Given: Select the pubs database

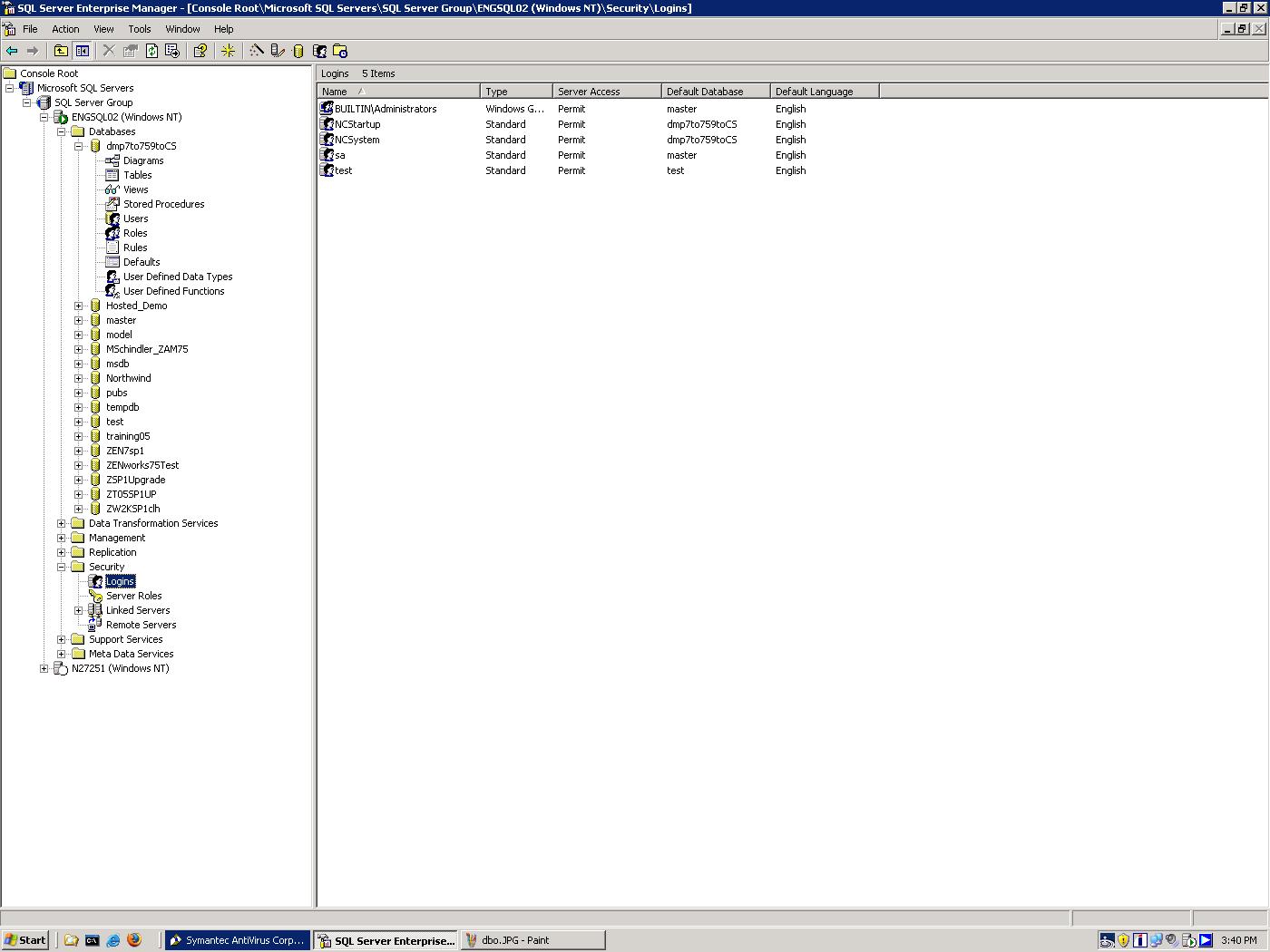Looking at the screenshot, I should (x=116, y=393).
